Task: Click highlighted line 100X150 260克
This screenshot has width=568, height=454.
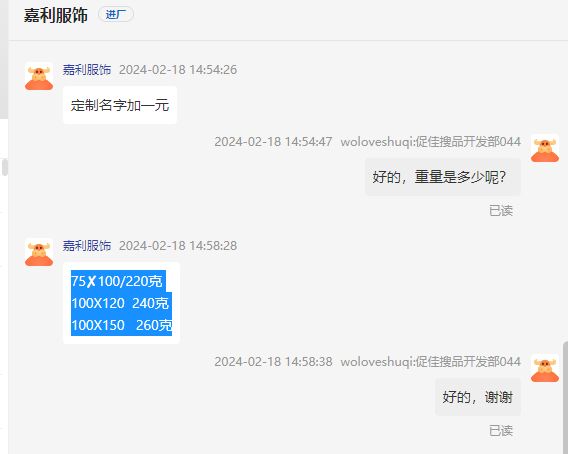Action: [x=121, y=325]
